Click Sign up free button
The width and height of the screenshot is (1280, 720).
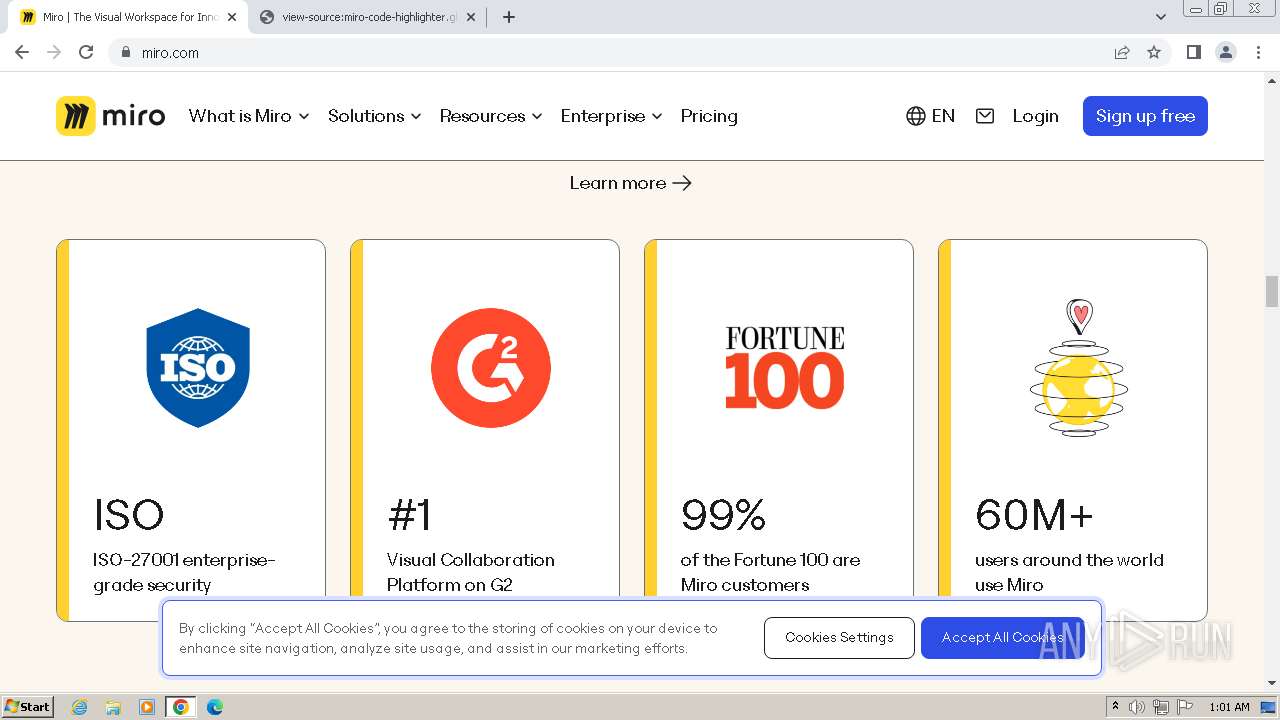(x=1145, y=116)
